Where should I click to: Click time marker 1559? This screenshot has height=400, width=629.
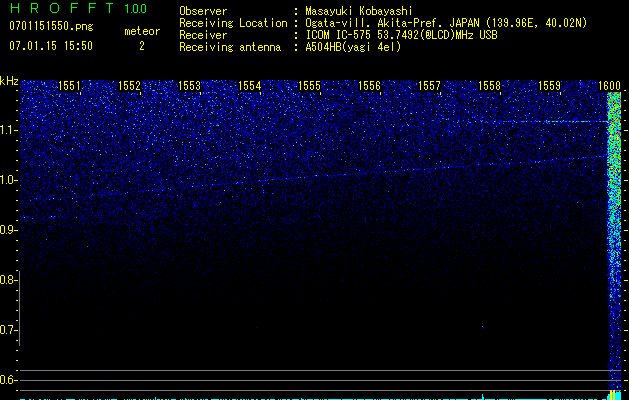pyautogui.click(x=549, y=85)
